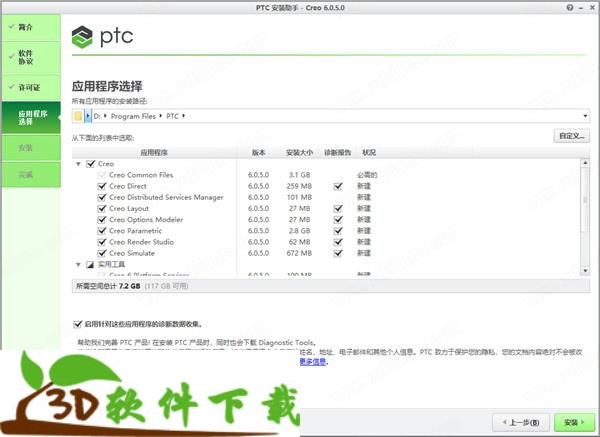Click the 安装大小 column header

299,152
